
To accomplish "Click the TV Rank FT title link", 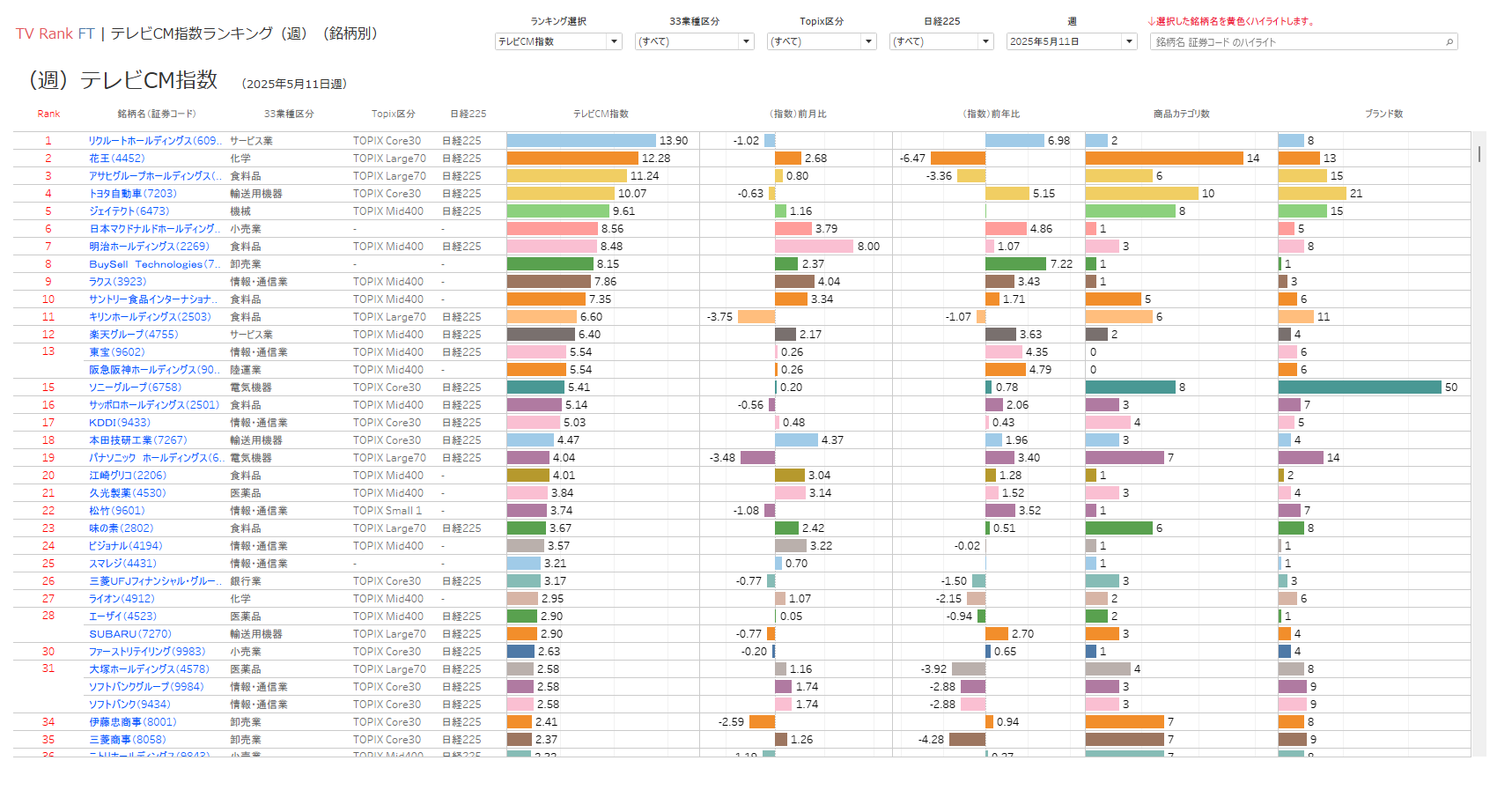I will (x=55, y=33).
